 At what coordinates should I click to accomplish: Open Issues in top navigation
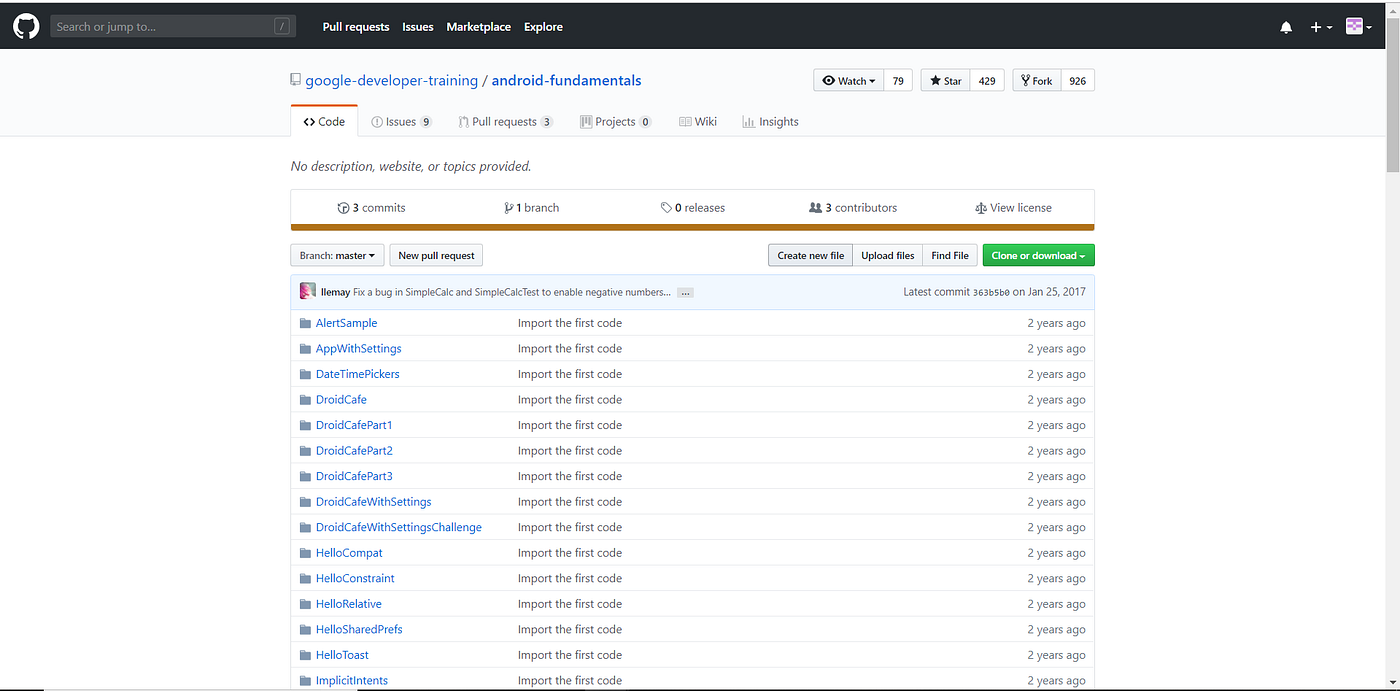(418, 27)
